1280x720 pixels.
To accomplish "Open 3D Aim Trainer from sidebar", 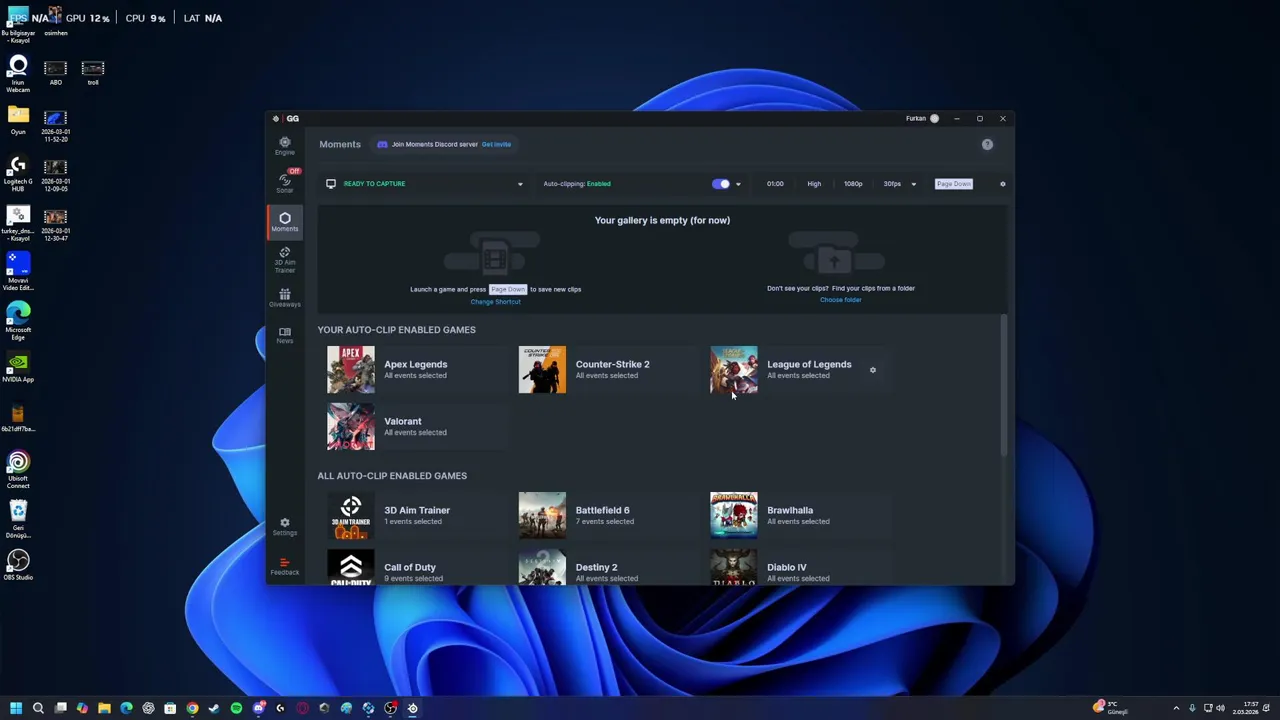I will click(285, 260).
